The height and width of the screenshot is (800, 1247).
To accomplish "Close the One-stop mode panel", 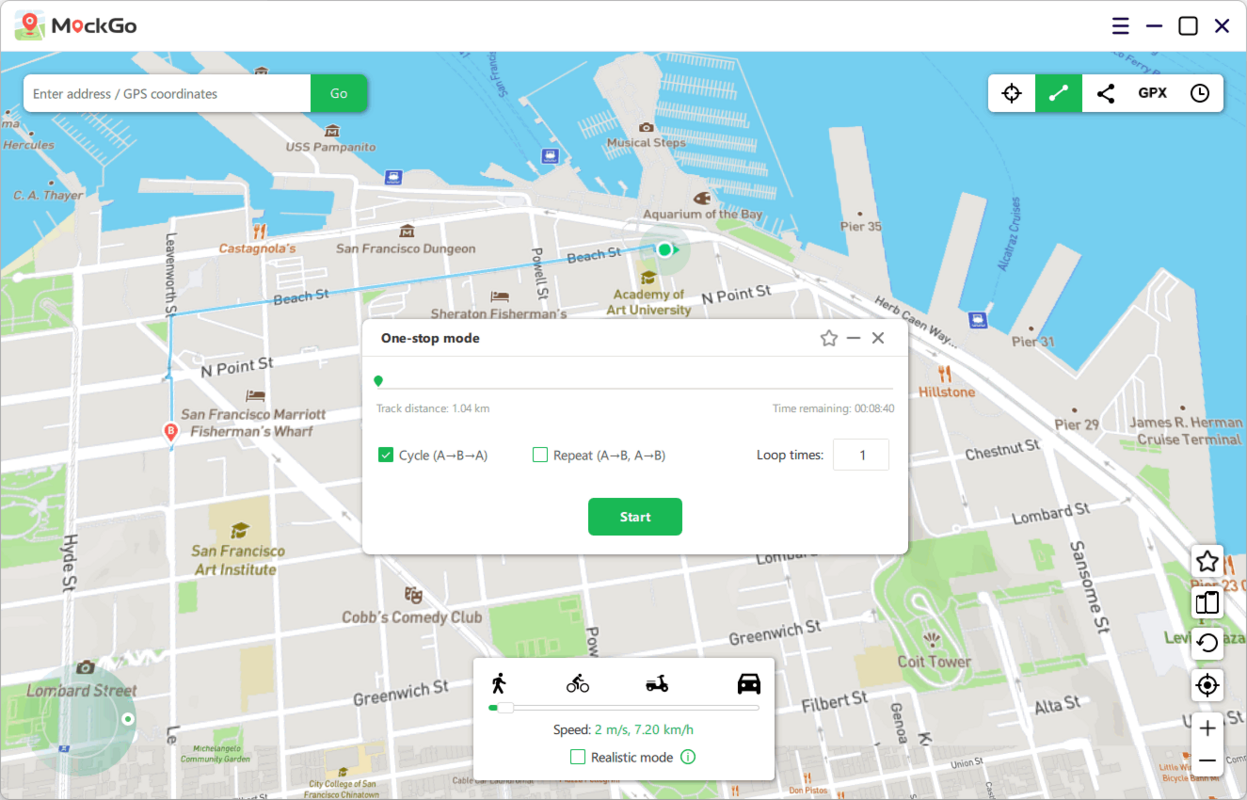I will 878,338.
